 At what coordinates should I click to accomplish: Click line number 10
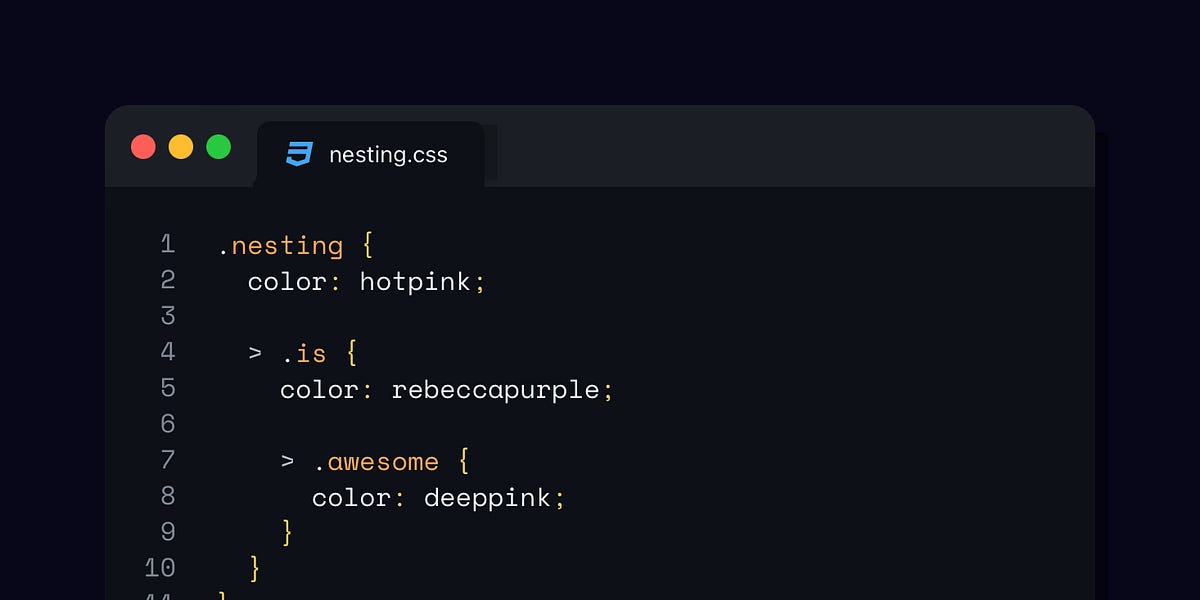tap(160, 568)
